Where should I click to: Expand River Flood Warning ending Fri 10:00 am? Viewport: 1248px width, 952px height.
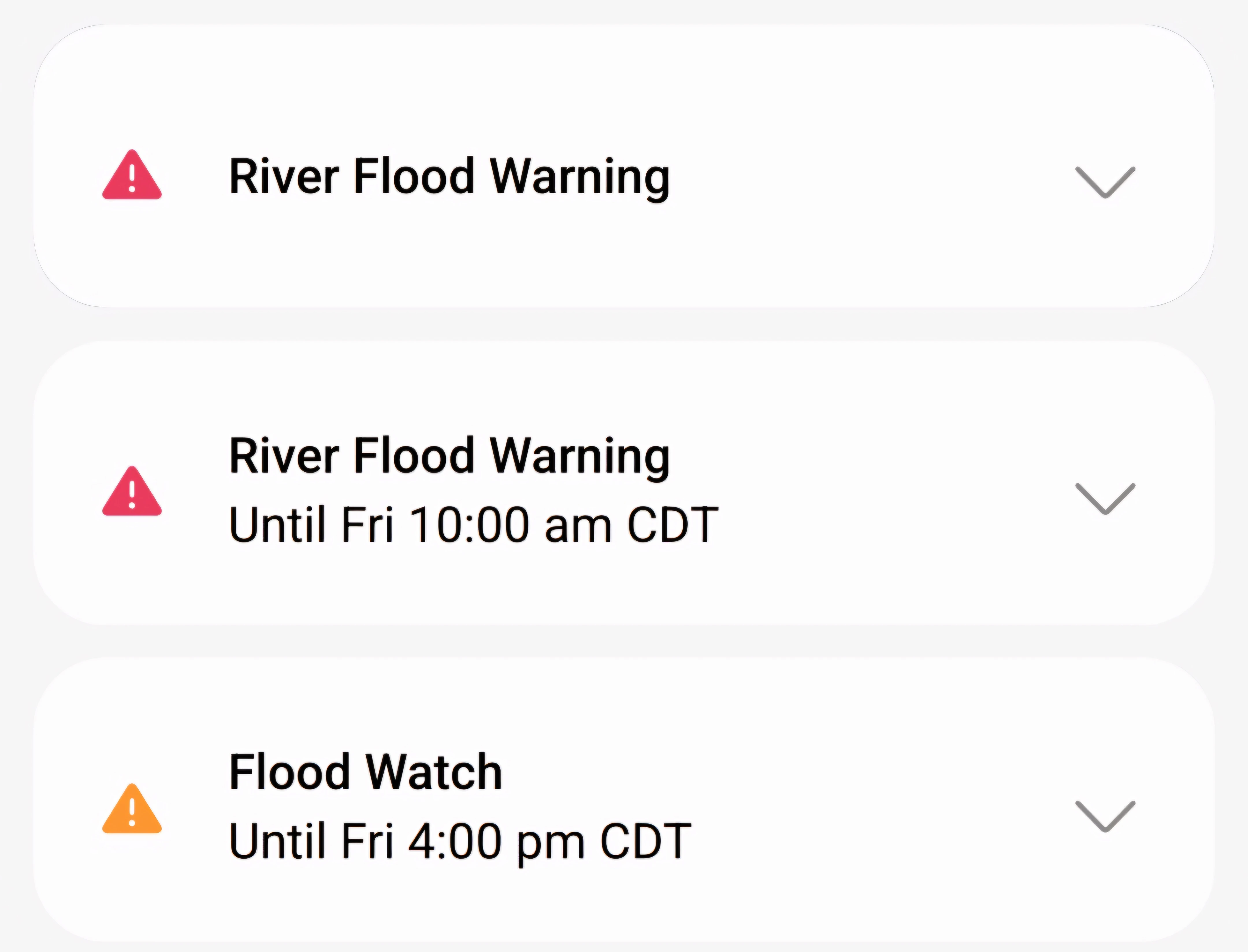[x=1105, y=499]
